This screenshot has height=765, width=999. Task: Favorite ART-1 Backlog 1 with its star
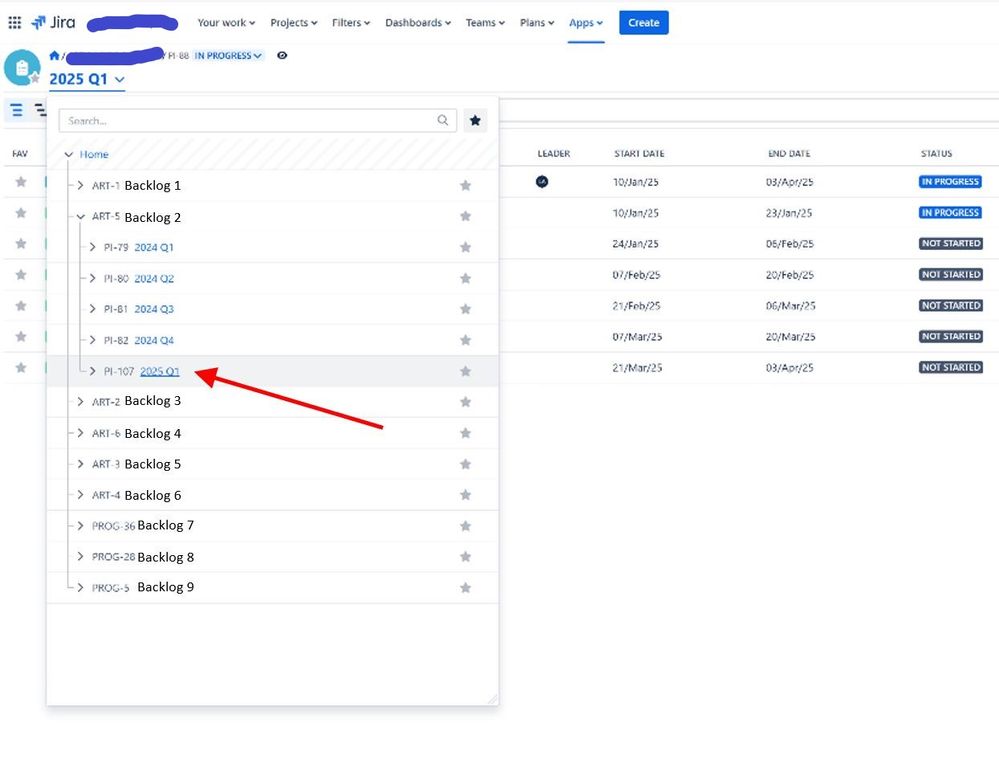pos(466,185)
